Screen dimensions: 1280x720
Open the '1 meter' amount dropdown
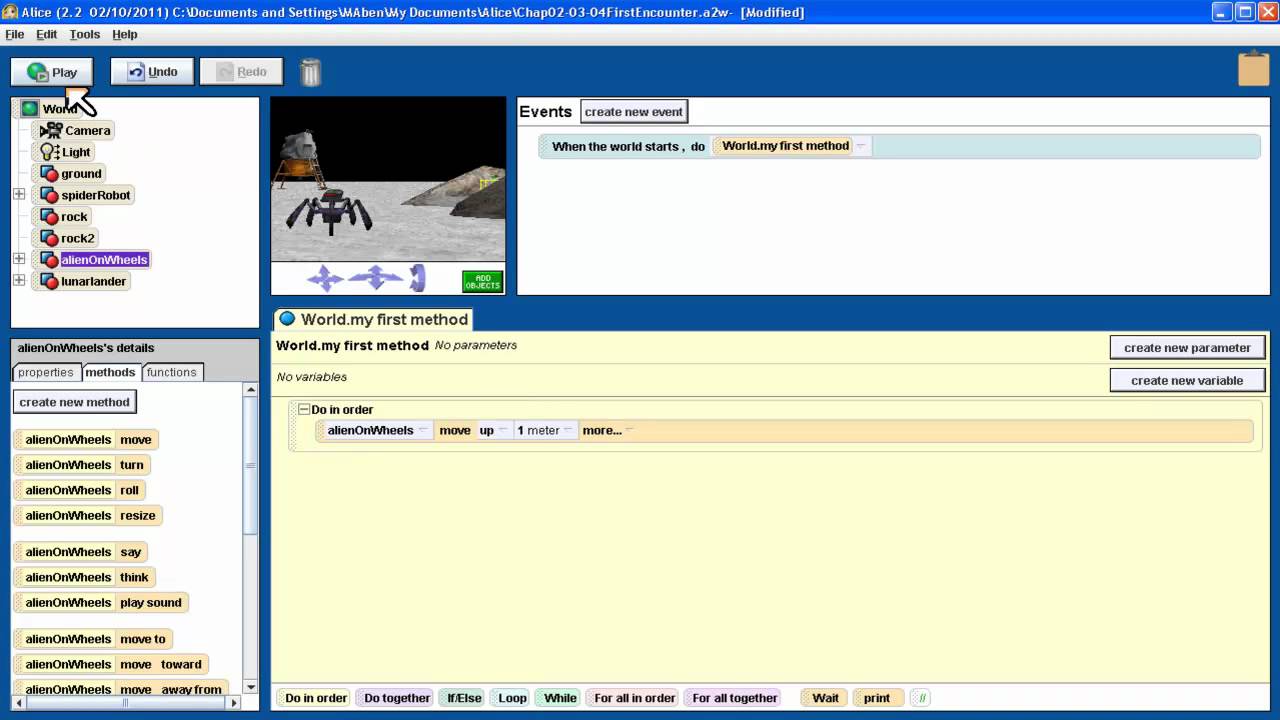click(568, 430)
